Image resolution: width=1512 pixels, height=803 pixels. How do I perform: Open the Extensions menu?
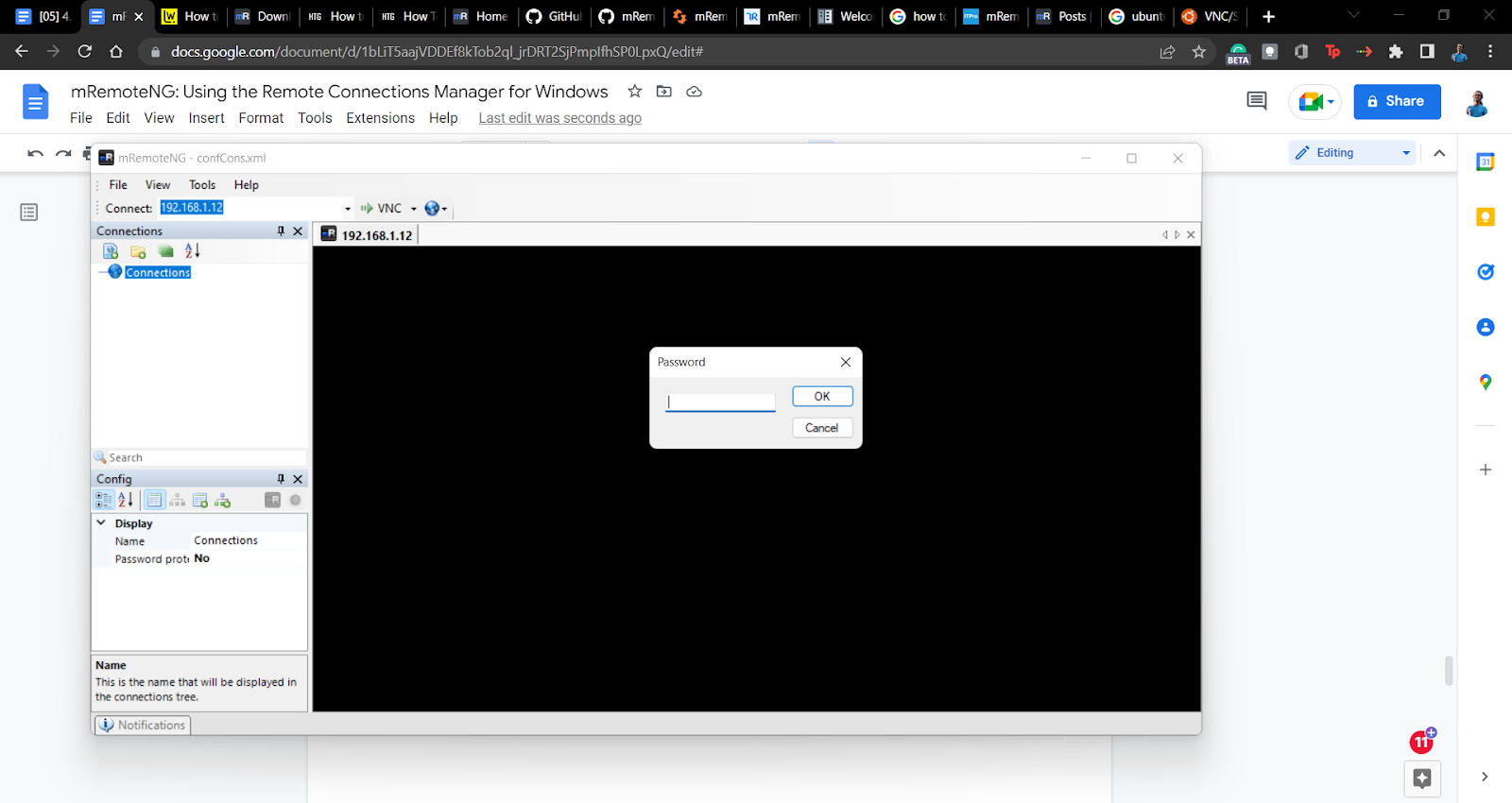[380, 118]
